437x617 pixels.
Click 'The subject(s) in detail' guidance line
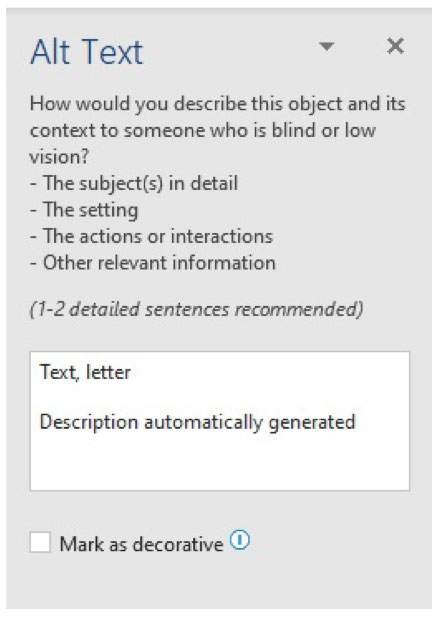pos(134,183)
